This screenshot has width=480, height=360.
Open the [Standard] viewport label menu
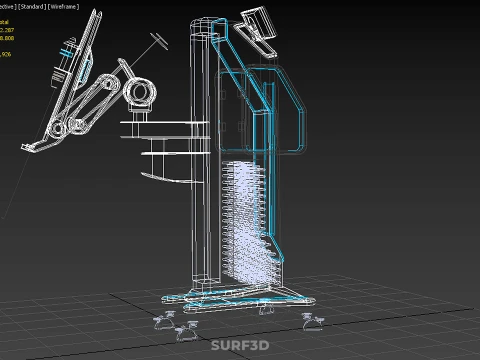pos(32,7)
